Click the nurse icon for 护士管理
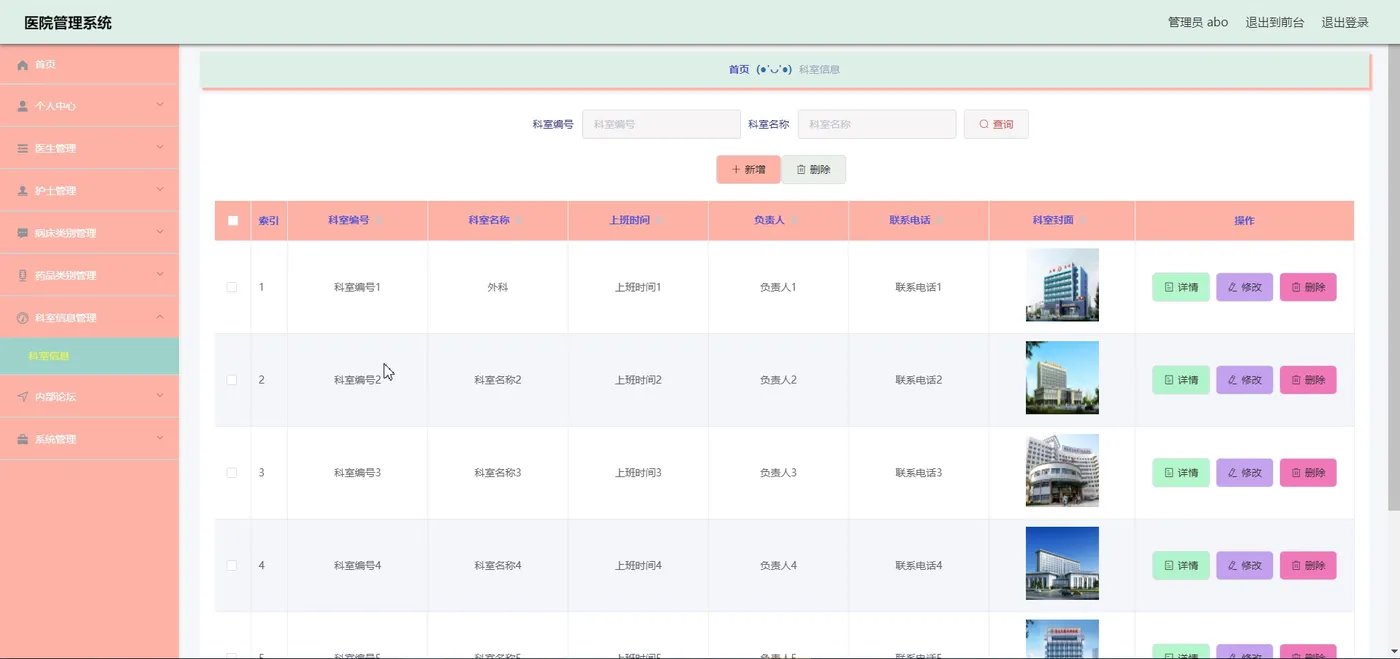This screenshot has width=1400, height=659. click(x=23, y=191)
